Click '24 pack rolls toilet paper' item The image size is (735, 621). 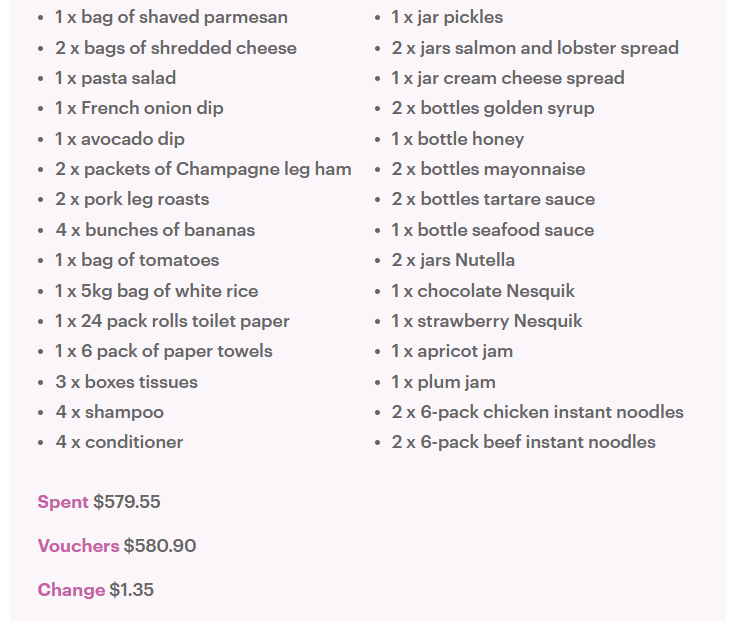tap(172, 321)
